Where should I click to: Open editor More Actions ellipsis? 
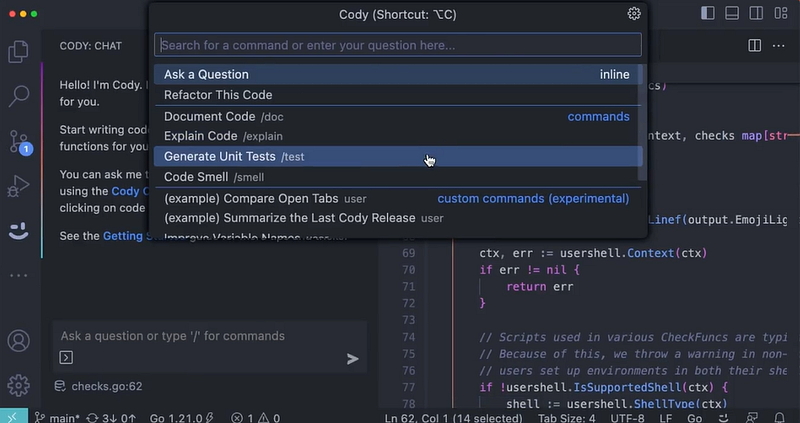click(779, 45)
